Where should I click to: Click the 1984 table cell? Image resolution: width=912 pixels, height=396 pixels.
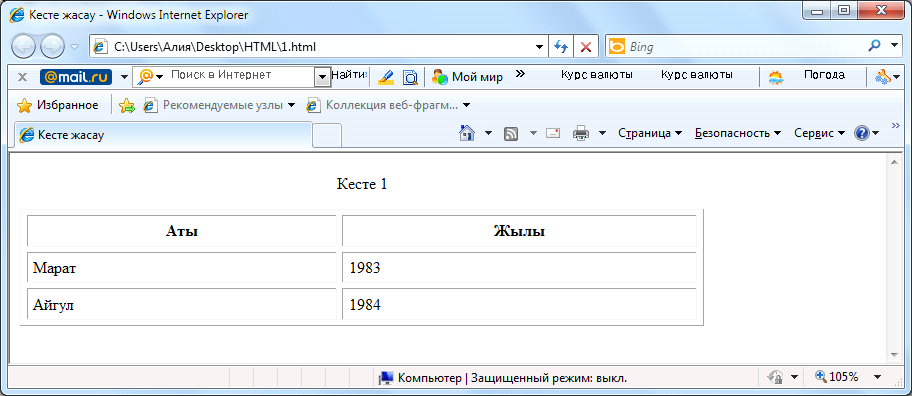tap(519, 304)
